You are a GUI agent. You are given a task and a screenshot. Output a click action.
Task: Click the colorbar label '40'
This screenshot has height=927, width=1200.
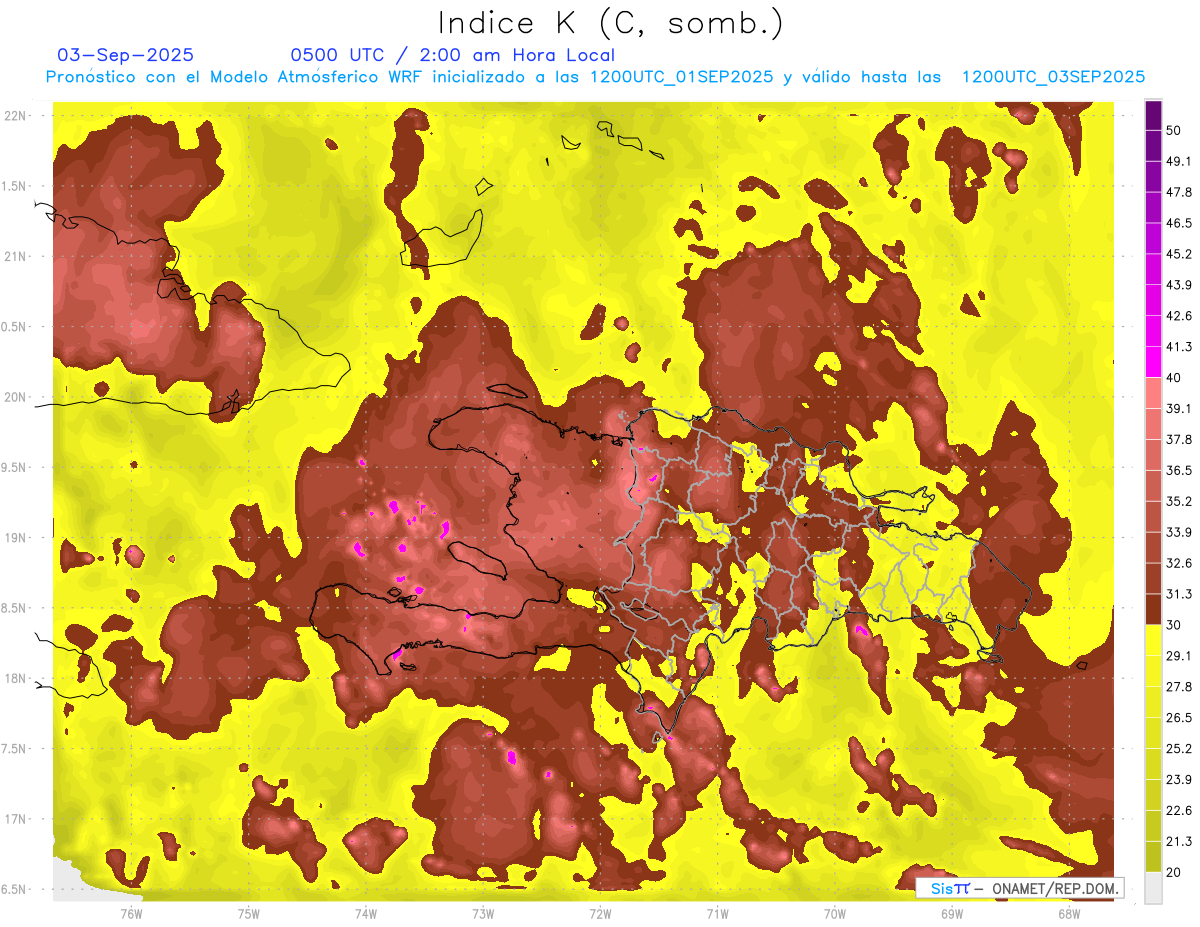coord(1174,378)
